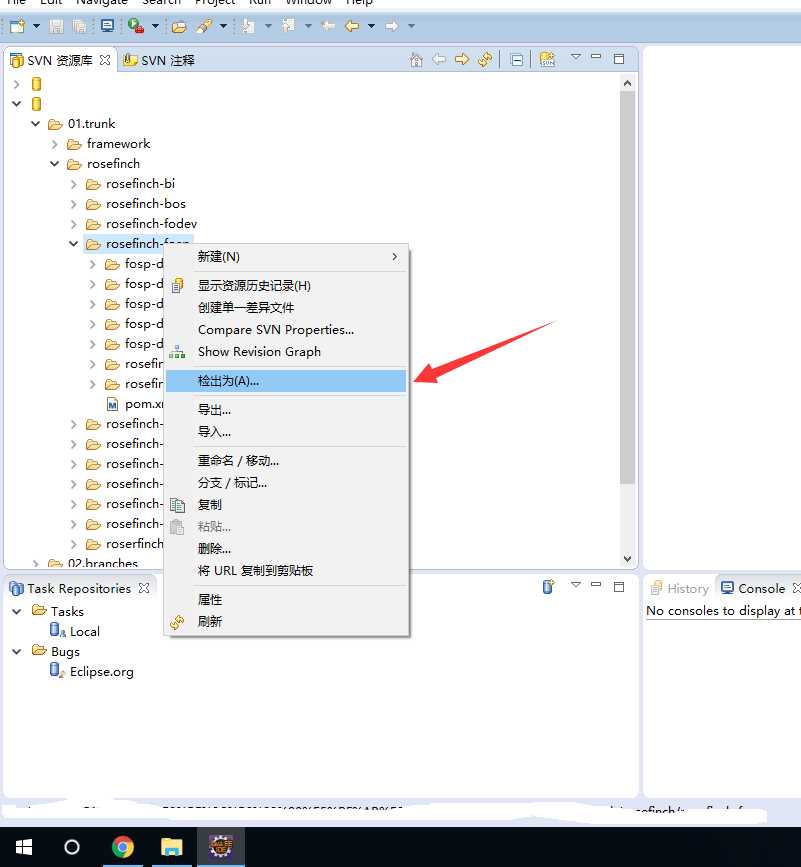The image size is (801, 867).
Task: Choose 导入... menu entry
Action: pyautogui.click(x=286, y=432)
